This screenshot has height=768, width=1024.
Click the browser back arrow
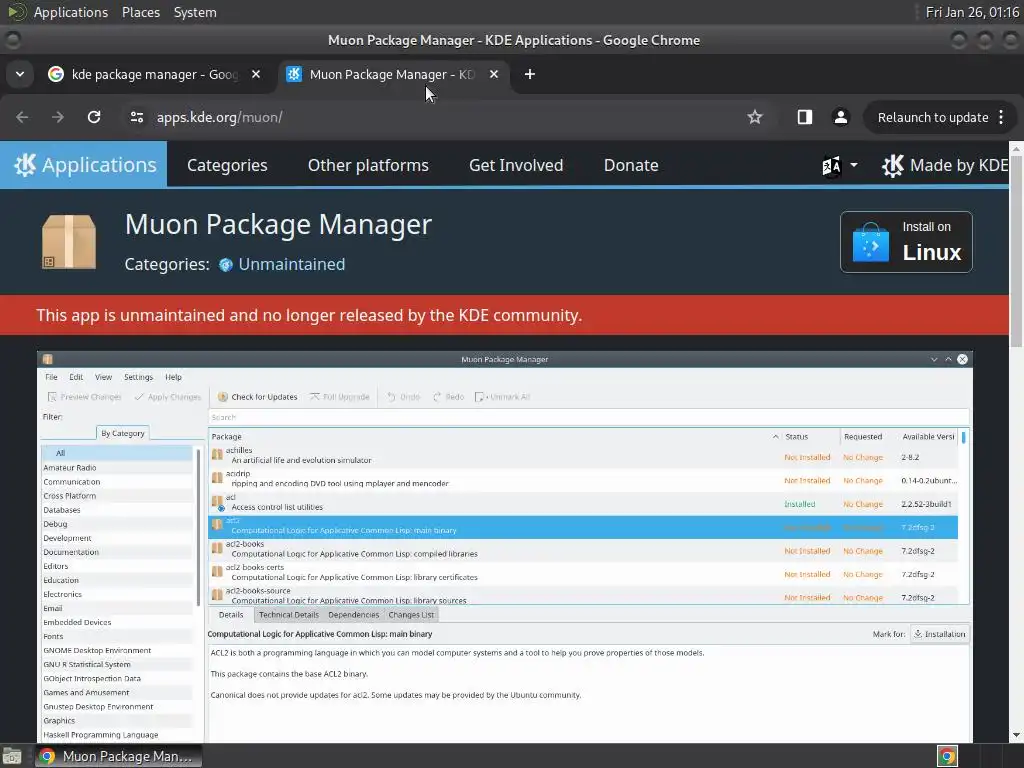pyautogui.click(x=22, y=118)
